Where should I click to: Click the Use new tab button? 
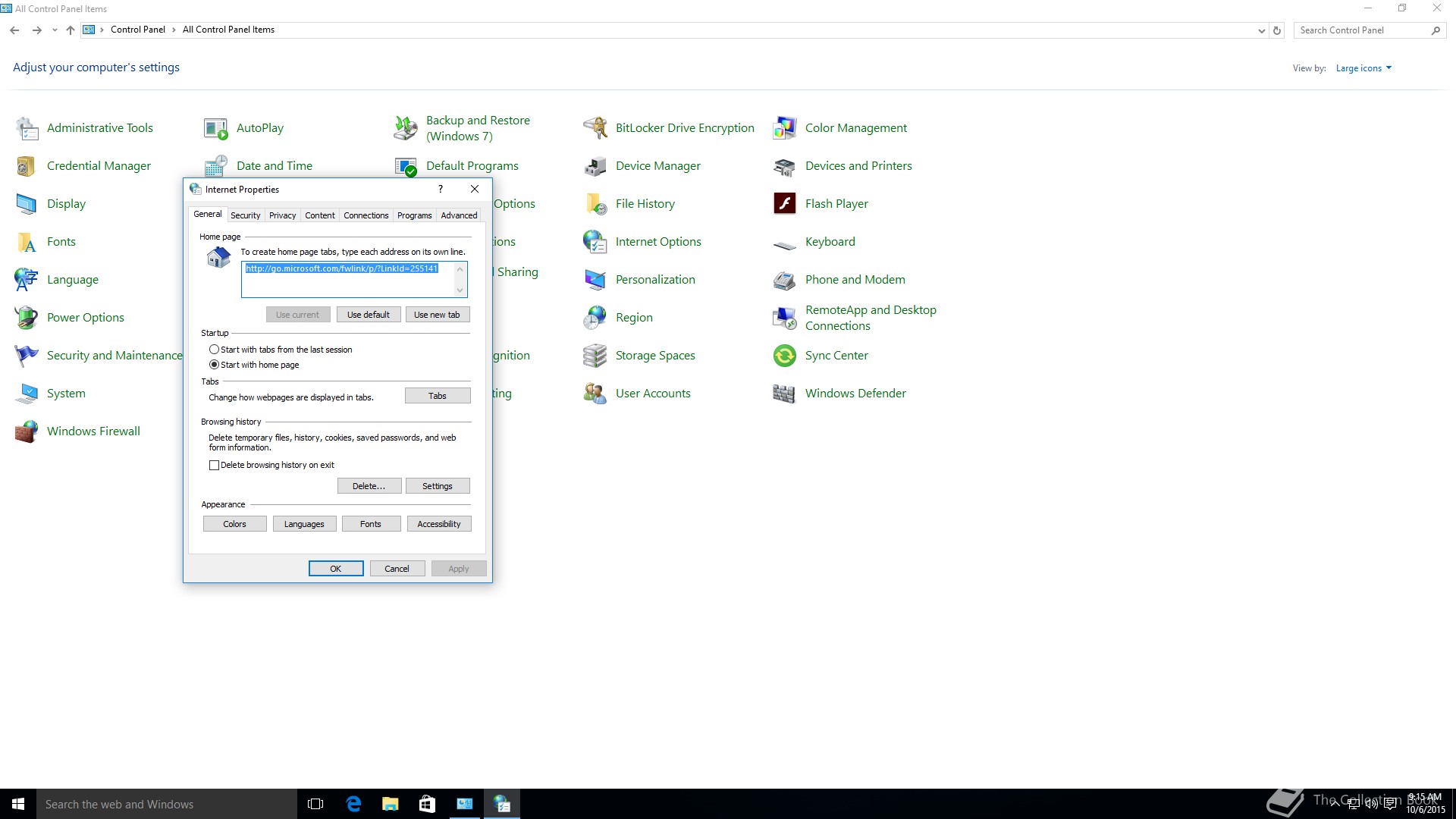pos(437,315)
